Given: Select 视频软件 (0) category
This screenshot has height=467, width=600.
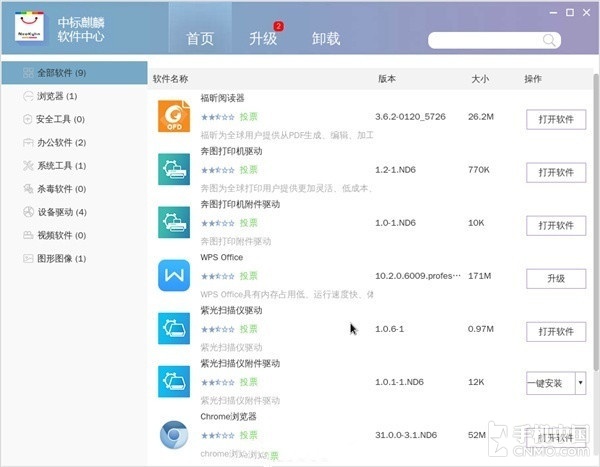Looking at the screenshot, I should point(75,235).
